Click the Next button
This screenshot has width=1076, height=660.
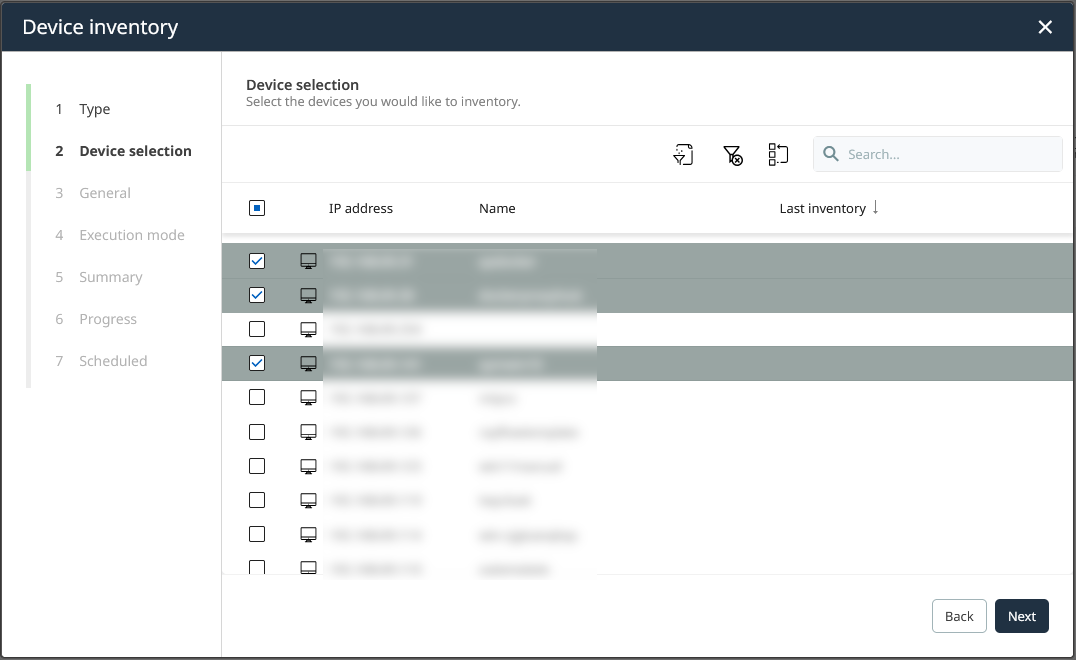tap(1021, 616)
